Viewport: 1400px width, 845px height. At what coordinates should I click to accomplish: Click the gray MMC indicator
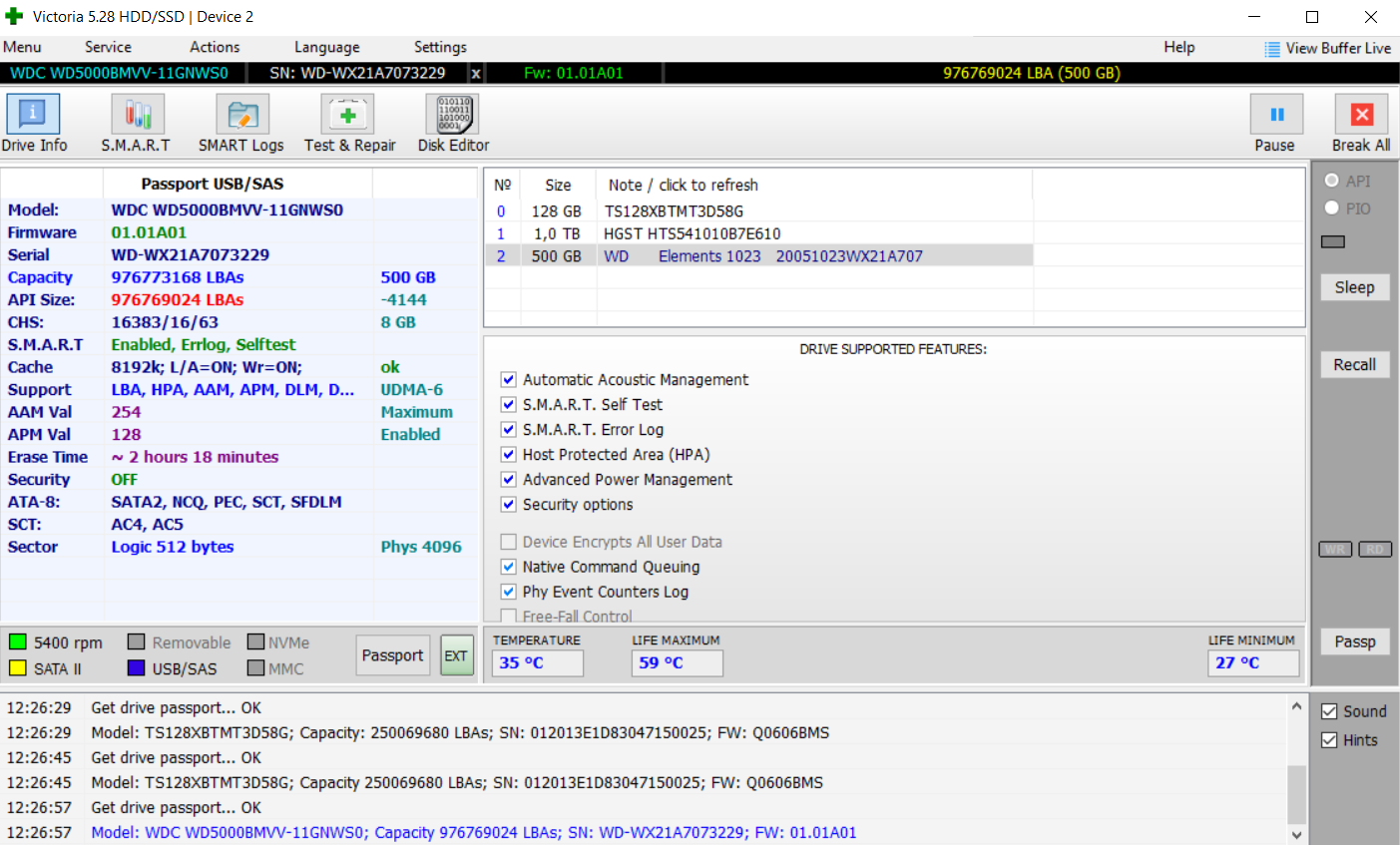click(x=255, y=667)
